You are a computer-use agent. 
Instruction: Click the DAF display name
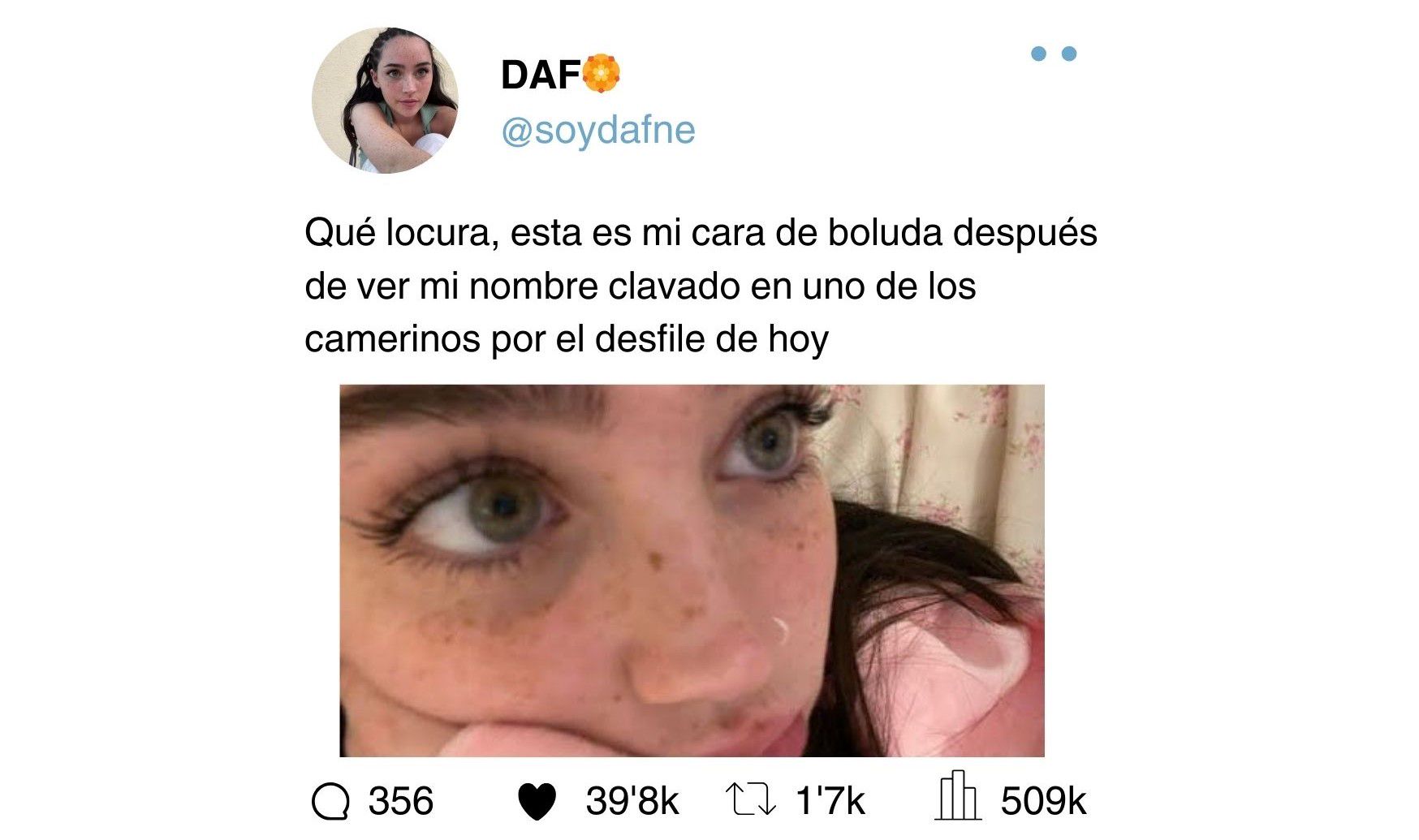click(x=541, y=75)
